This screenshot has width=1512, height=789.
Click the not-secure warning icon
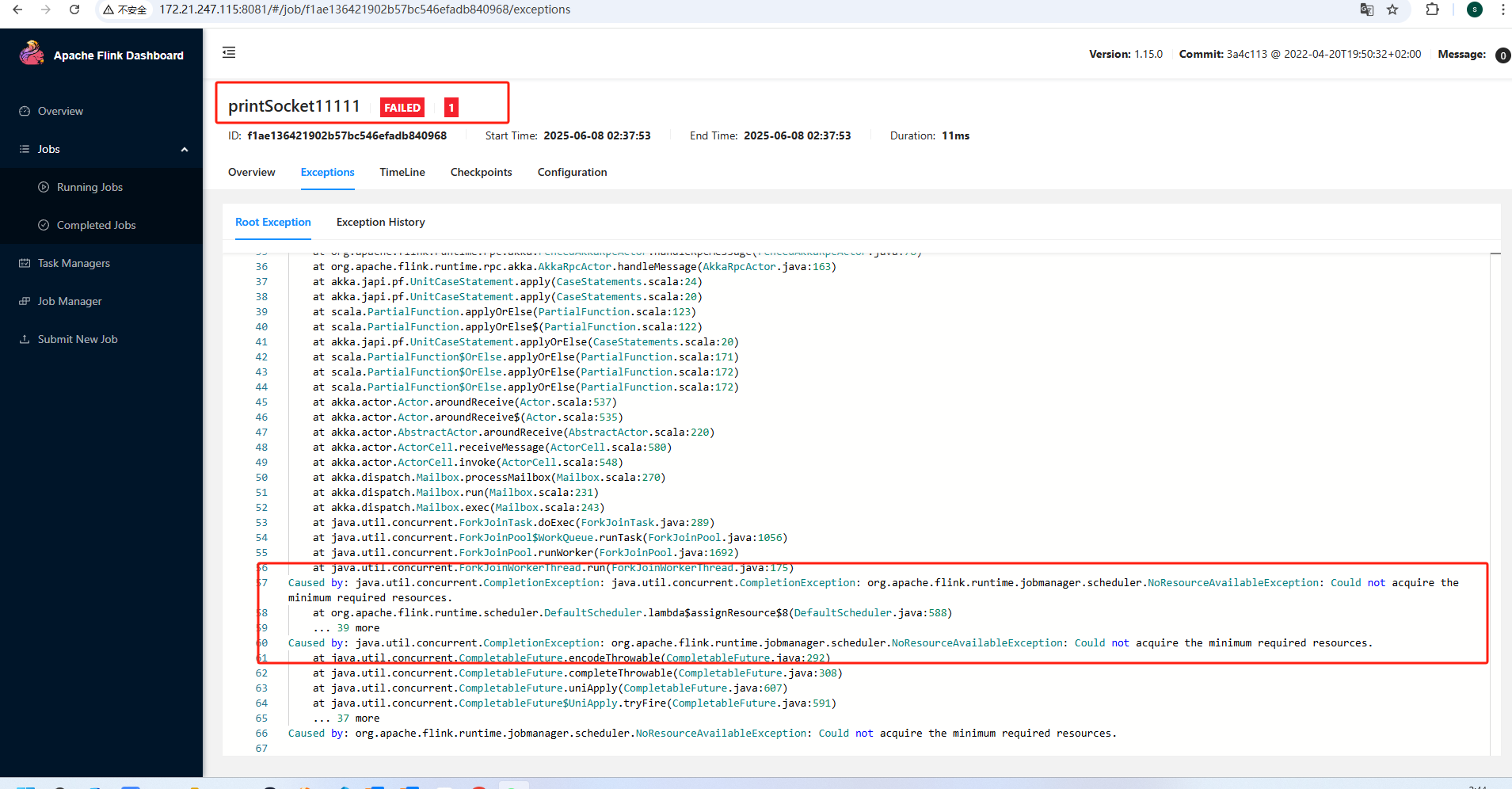[x=109, y=10]
